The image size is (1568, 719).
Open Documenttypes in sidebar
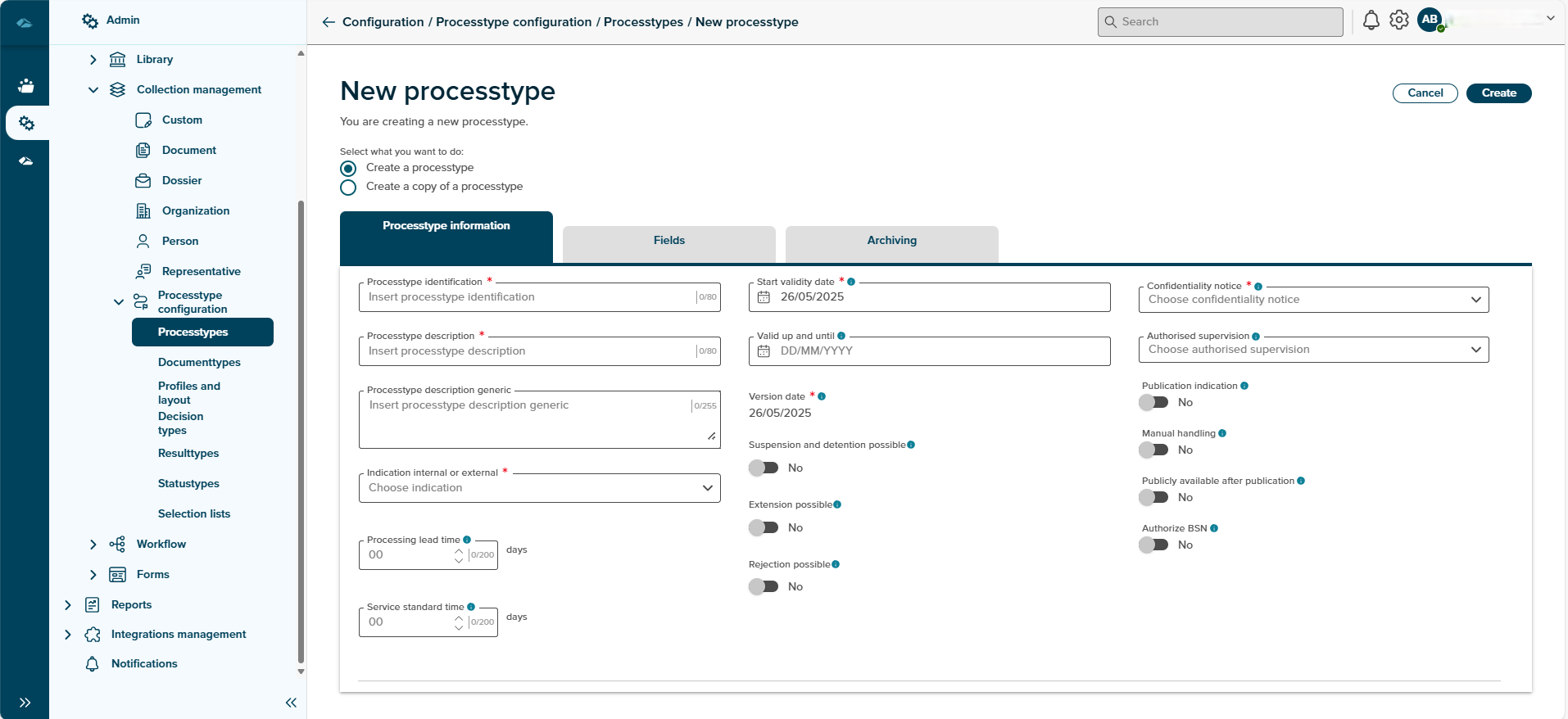pos(199,362)
